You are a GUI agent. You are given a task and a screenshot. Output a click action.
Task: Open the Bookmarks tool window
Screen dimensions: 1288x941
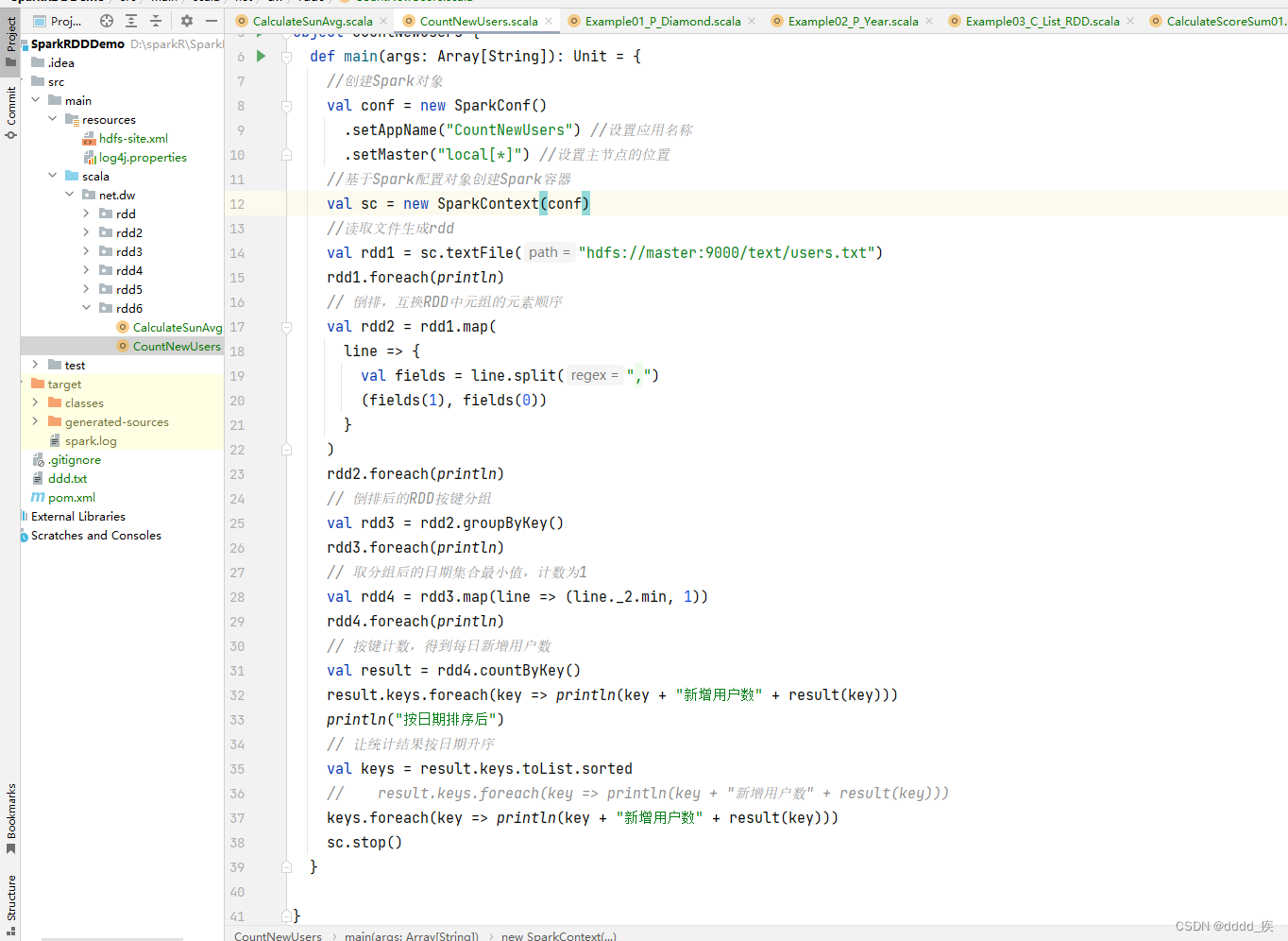point(10,818)
